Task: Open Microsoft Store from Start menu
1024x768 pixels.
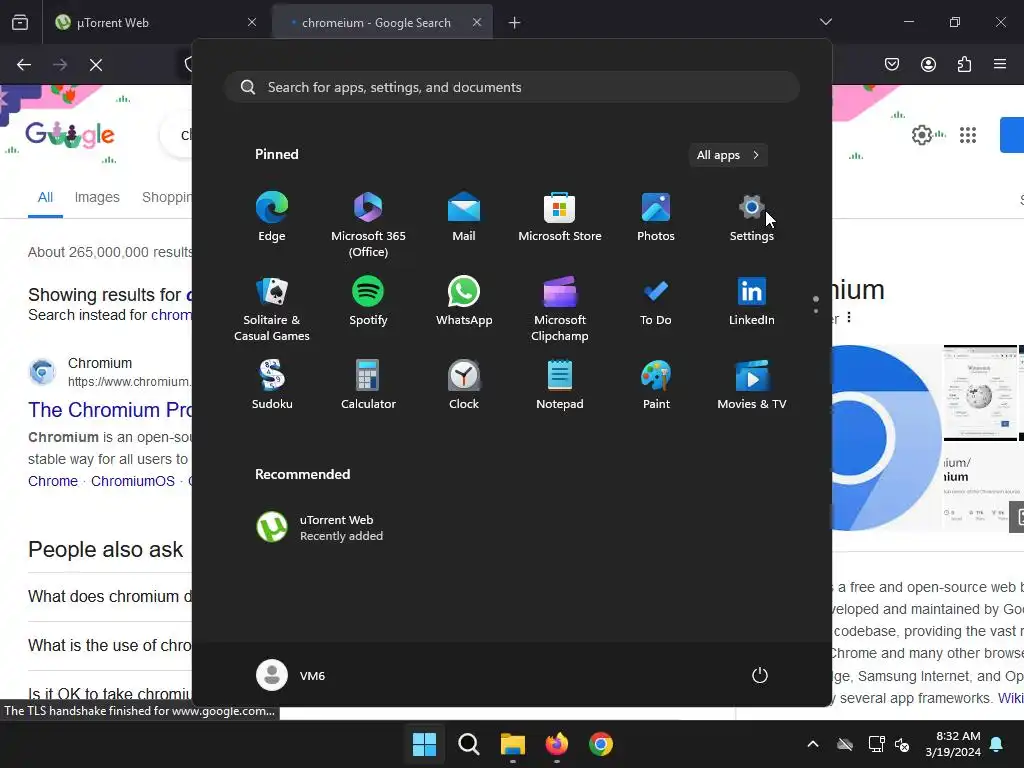Action: [560, 217]
